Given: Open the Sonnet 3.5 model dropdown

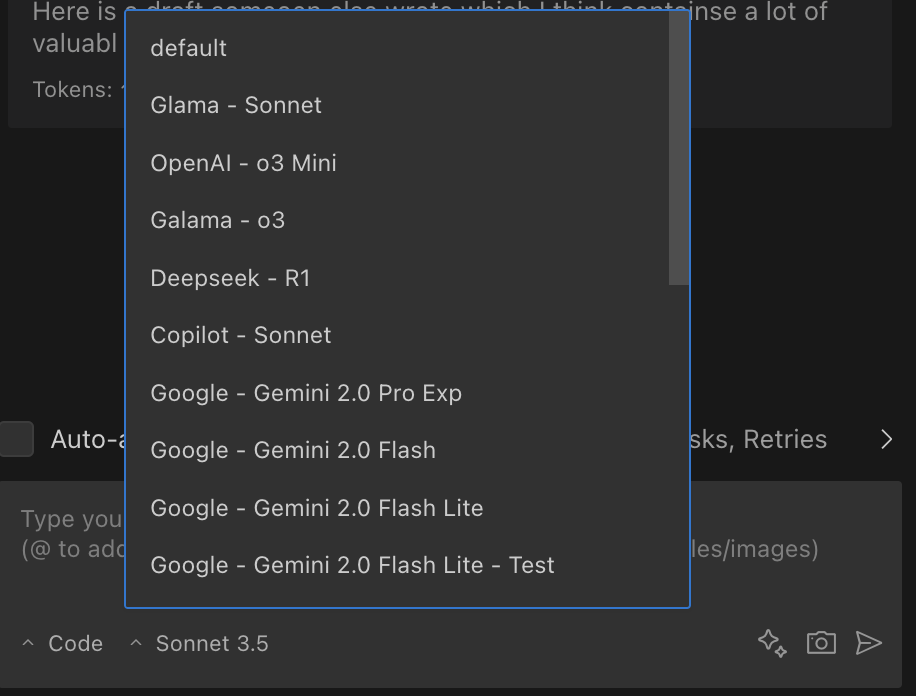Looking at the screenshot, I should click(x=199, y=643).
